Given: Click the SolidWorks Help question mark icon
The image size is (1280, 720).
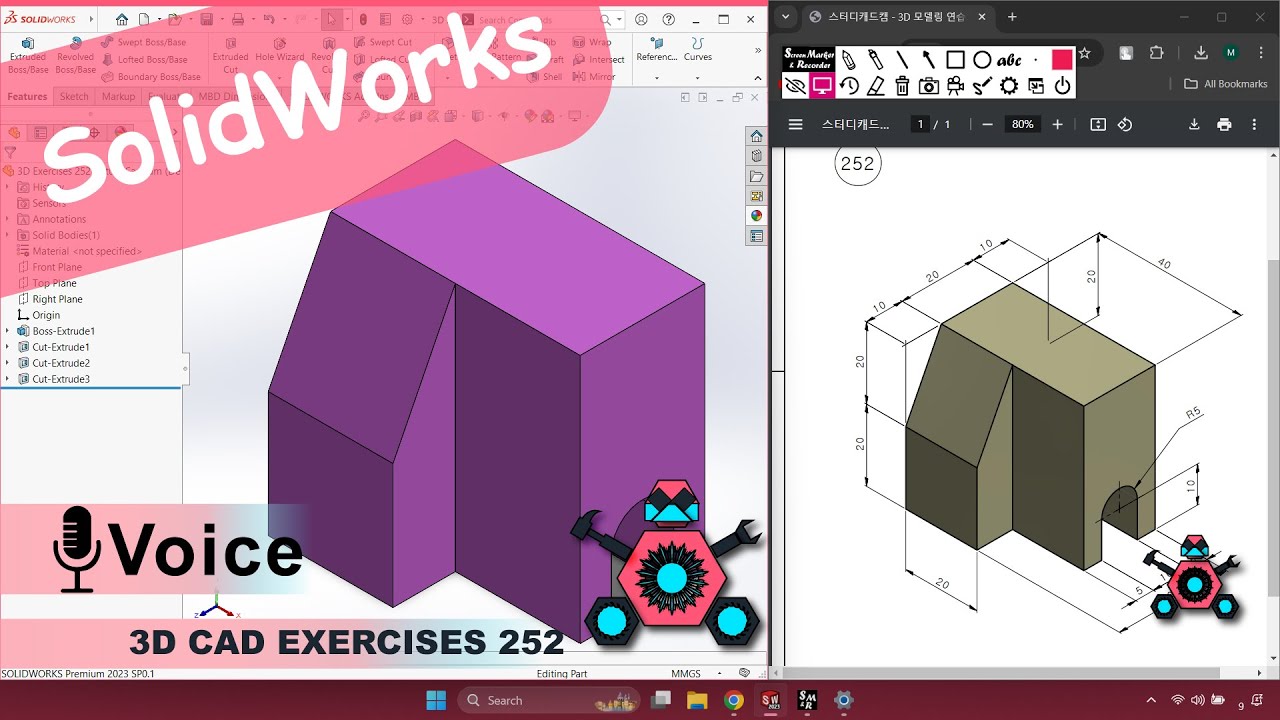Looking at the screenshot, I should tap(668, 19).
